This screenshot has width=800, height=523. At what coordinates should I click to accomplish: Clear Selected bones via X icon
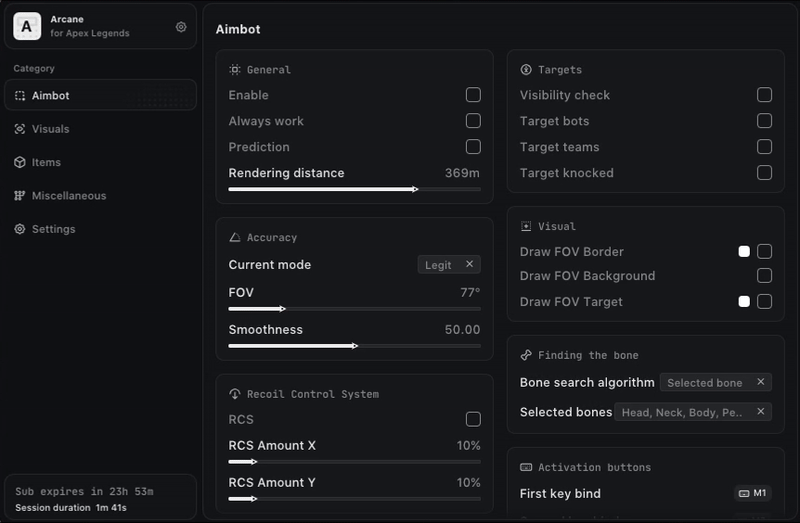(761, 411)
